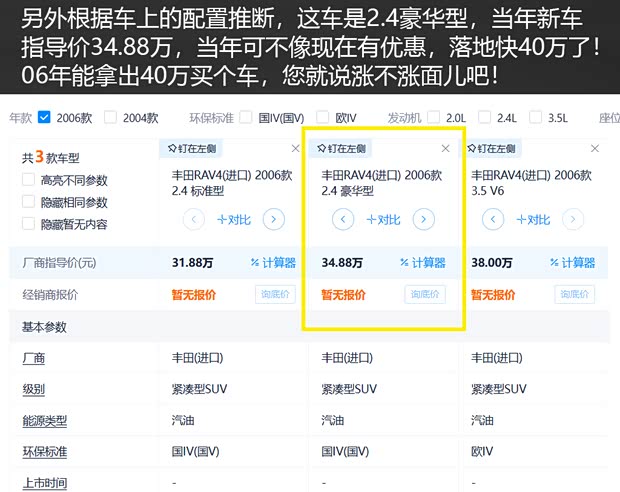Move 3.5 V6 column left with arrow

click(493, 219)
